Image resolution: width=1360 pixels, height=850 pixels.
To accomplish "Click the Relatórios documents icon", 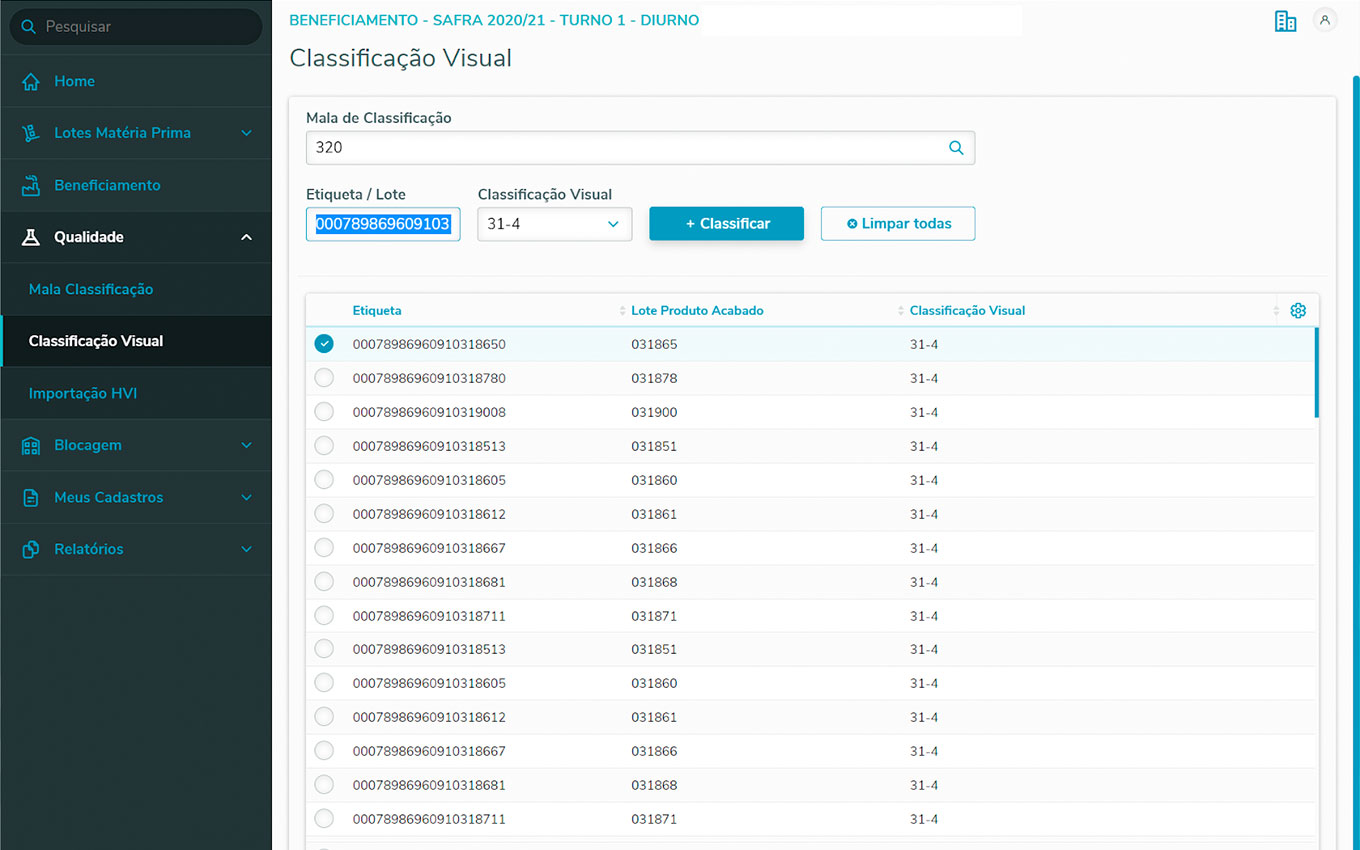I will [31, 549].
